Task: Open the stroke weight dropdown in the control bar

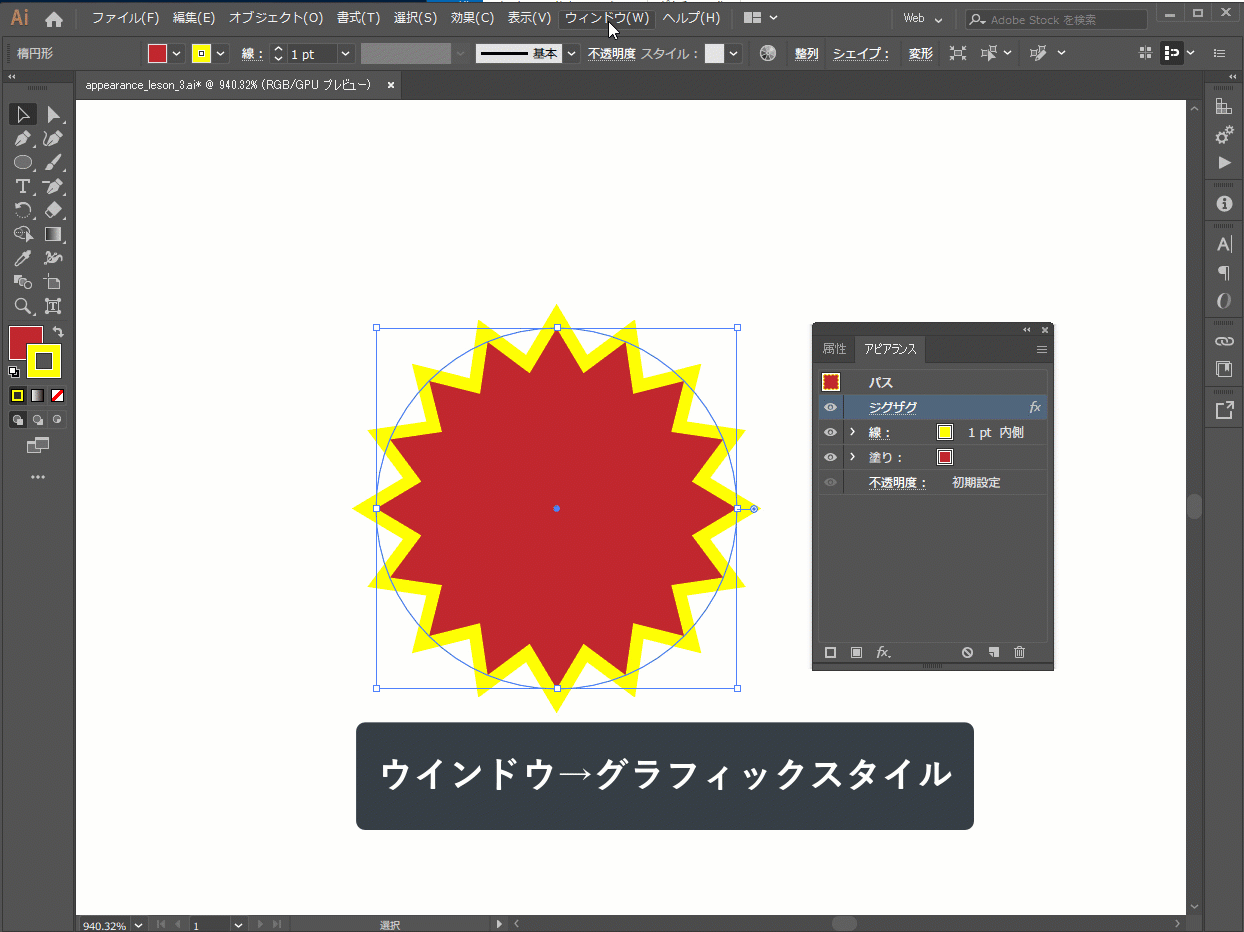Action: pyautogui.click(x=345, y=53)
